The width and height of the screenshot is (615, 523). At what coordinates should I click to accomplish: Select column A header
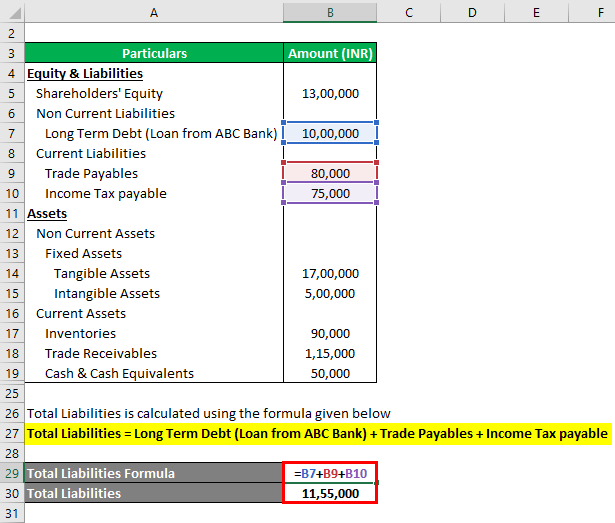pyautogui.click(x=154, y=13)
